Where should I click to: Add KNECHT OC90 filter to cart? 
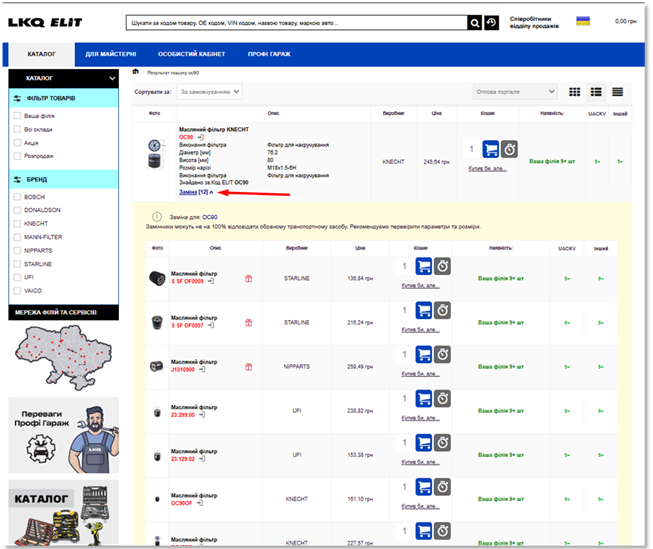[x=490, y=149]
